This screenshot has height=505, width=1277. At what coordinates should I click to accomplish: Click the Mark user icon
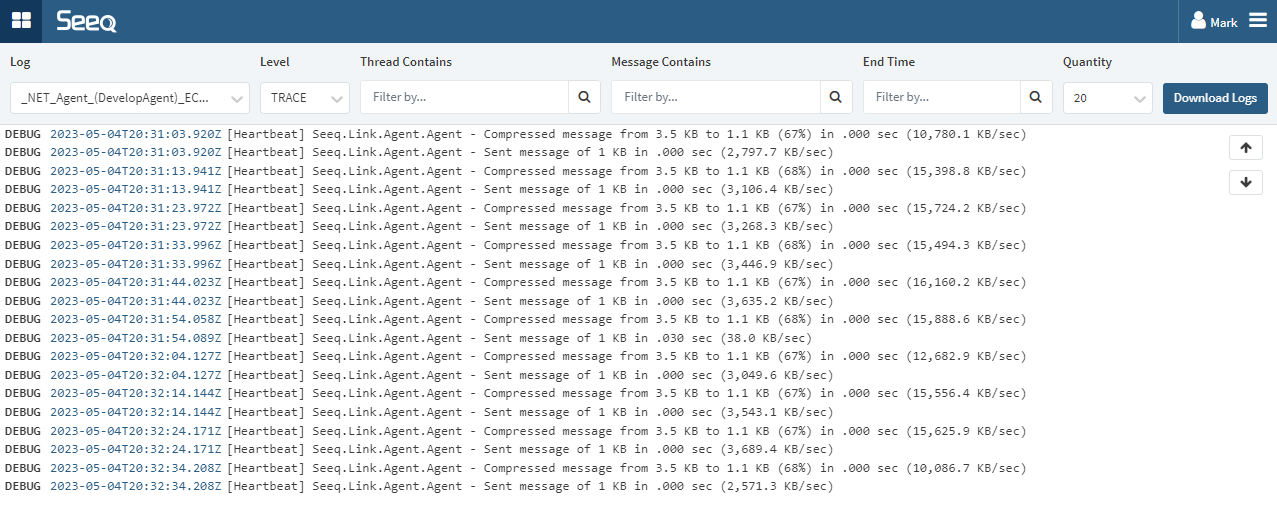tap(1199, 21)
